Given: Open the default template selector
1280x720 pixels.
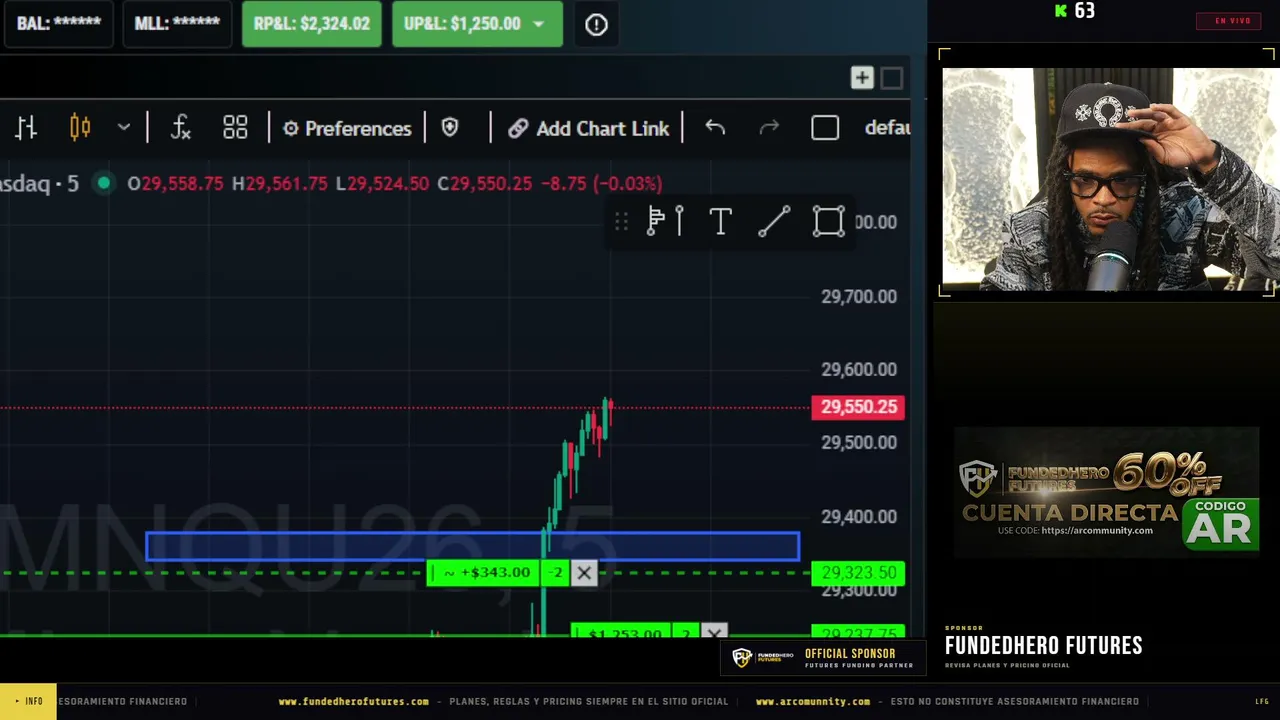Looking at the screenshot, I should pos(887,128).
